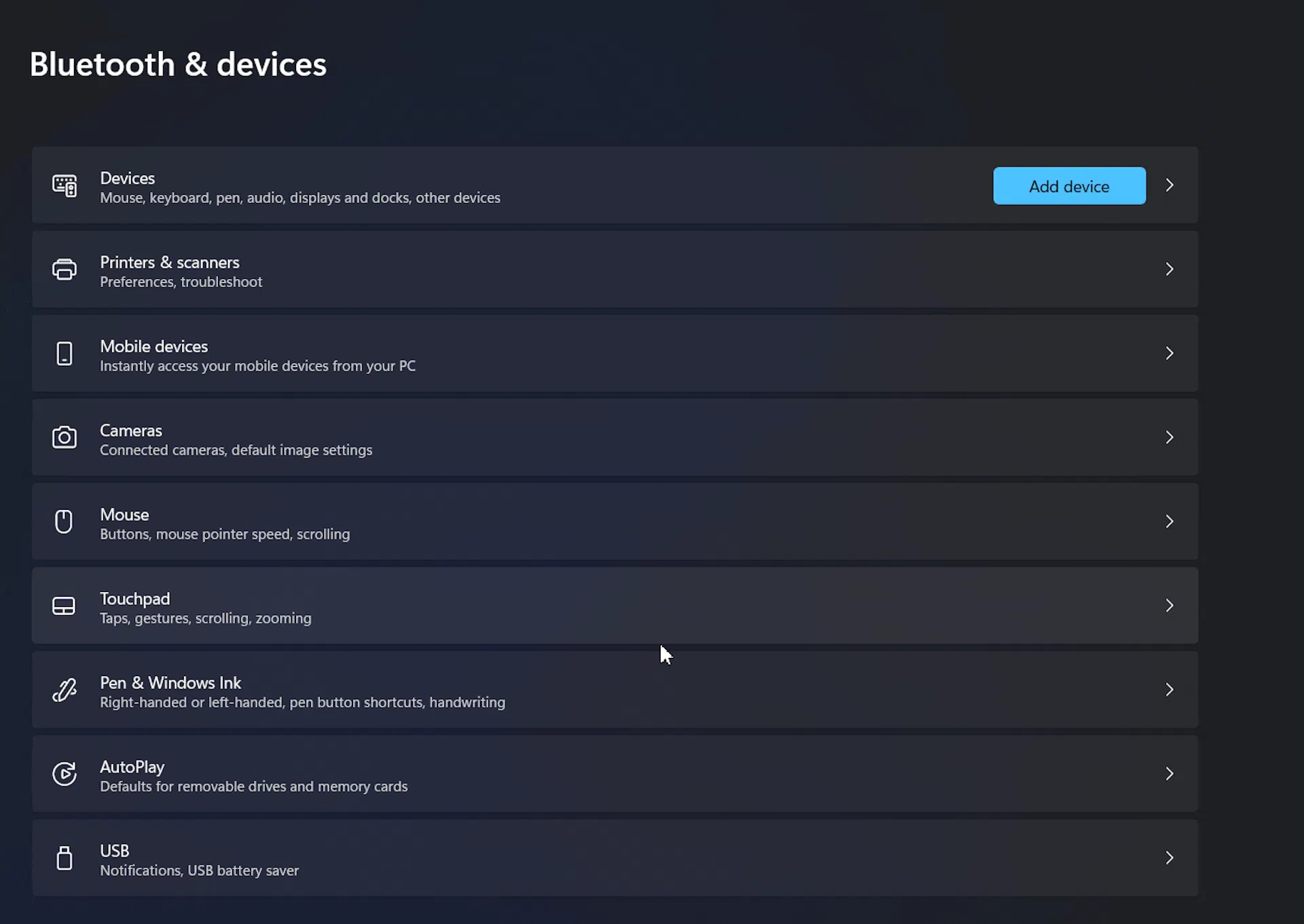This screenshot has width=1304, height=924.
Task: Open Pen & Windows Ink chevron arrow
Action: [1170, 690]
